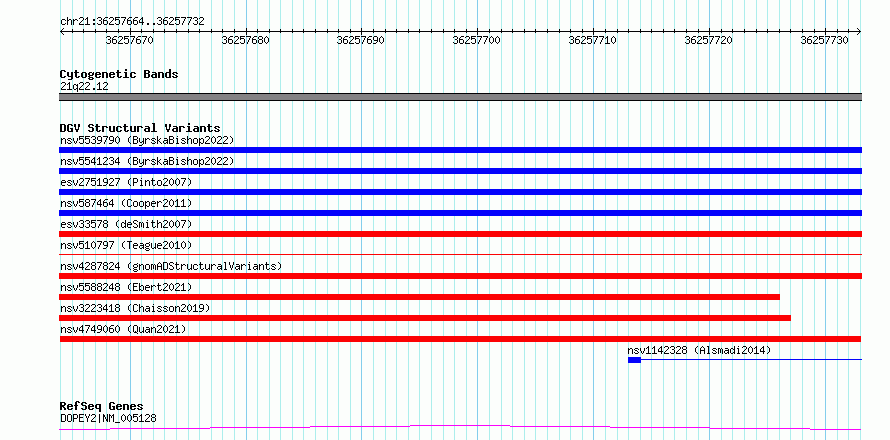Image resolution: width=890 pixels, height=440 pixels.
Task: Click the left arrowhead of the coordinate ruler
Action: coord(62,32)
